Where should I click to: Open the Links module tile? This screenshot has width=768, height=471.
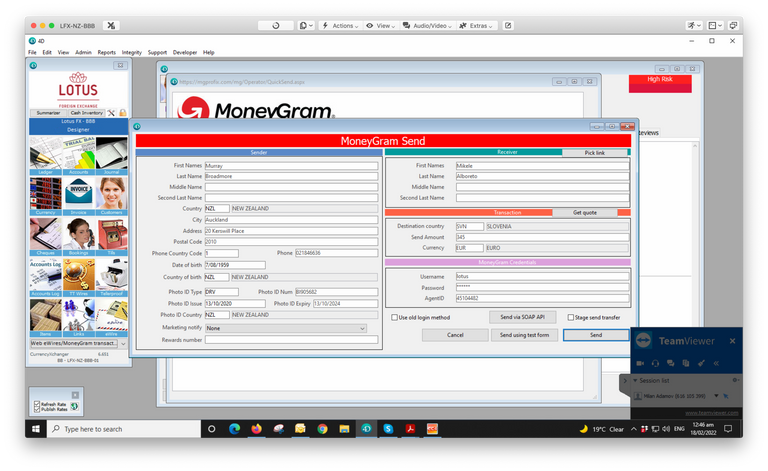pos(78,318)
